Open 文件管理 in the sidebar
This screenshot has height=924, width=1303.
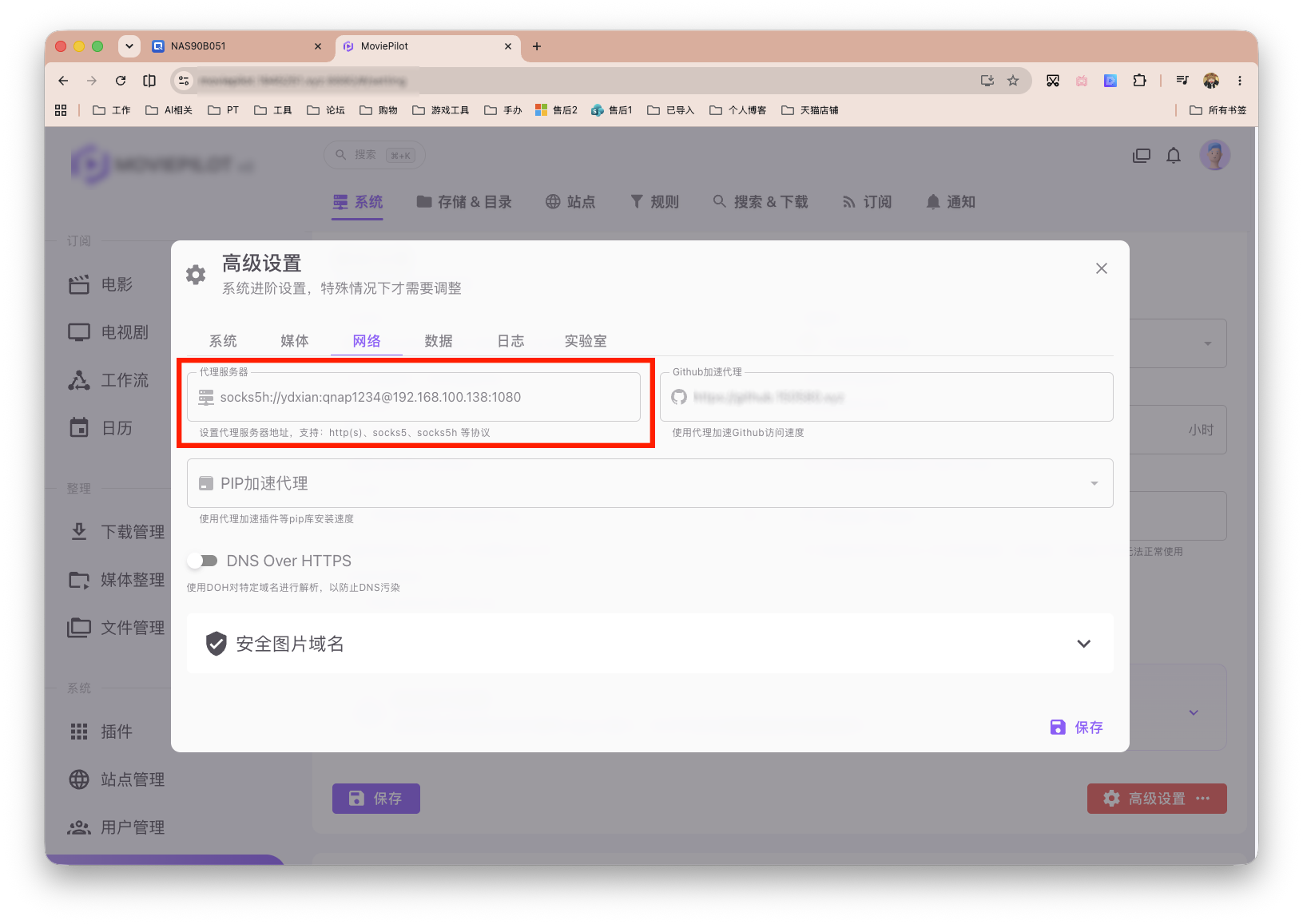pyautogui.click(x=116, y=628)
